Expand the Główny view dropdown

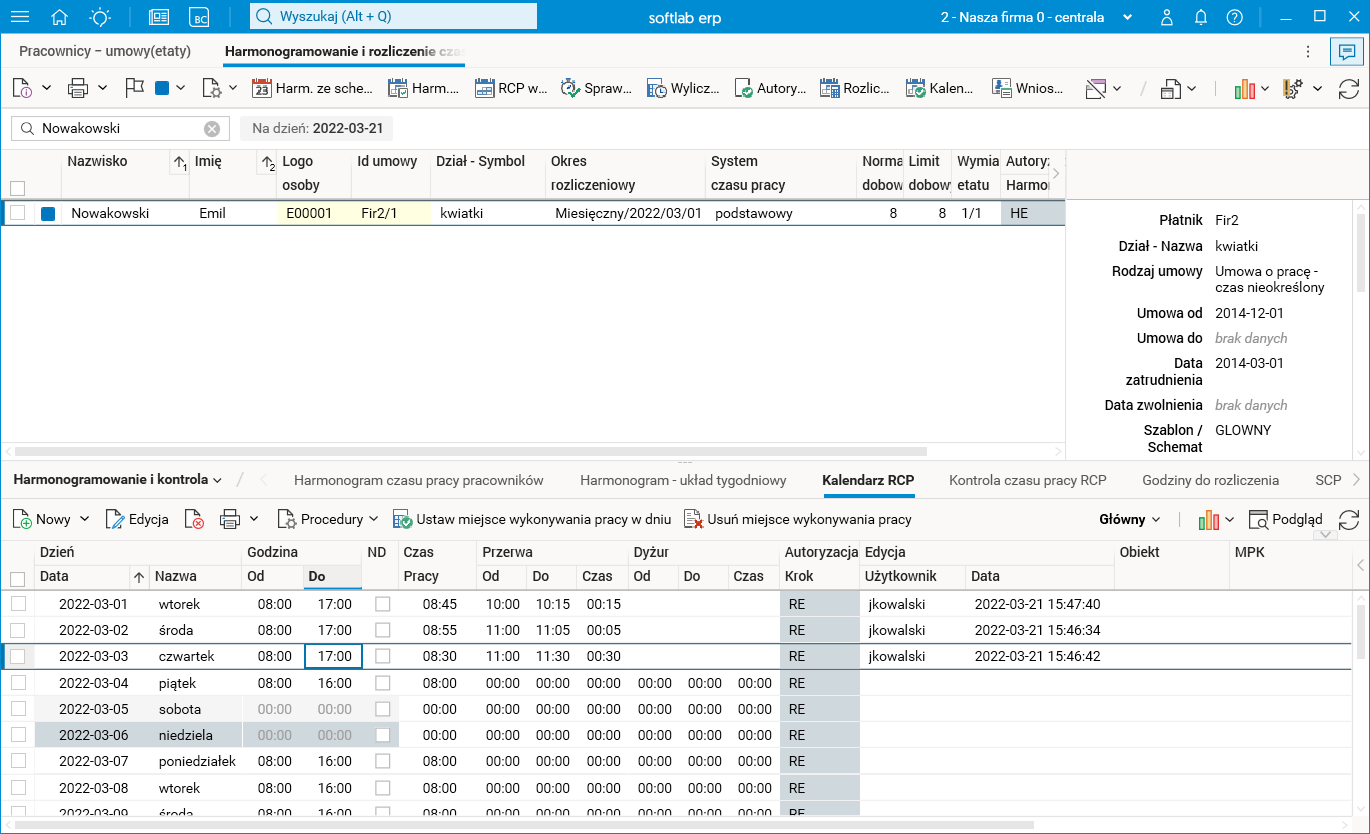coord(1129,519)
